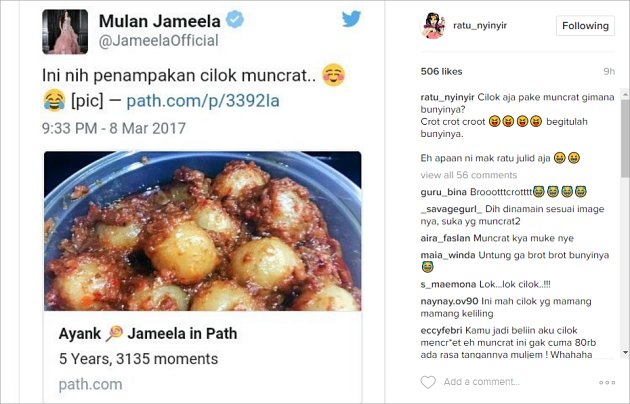Click the 506 likes count
Screen dimensions: 630x404
pos(441,71)
